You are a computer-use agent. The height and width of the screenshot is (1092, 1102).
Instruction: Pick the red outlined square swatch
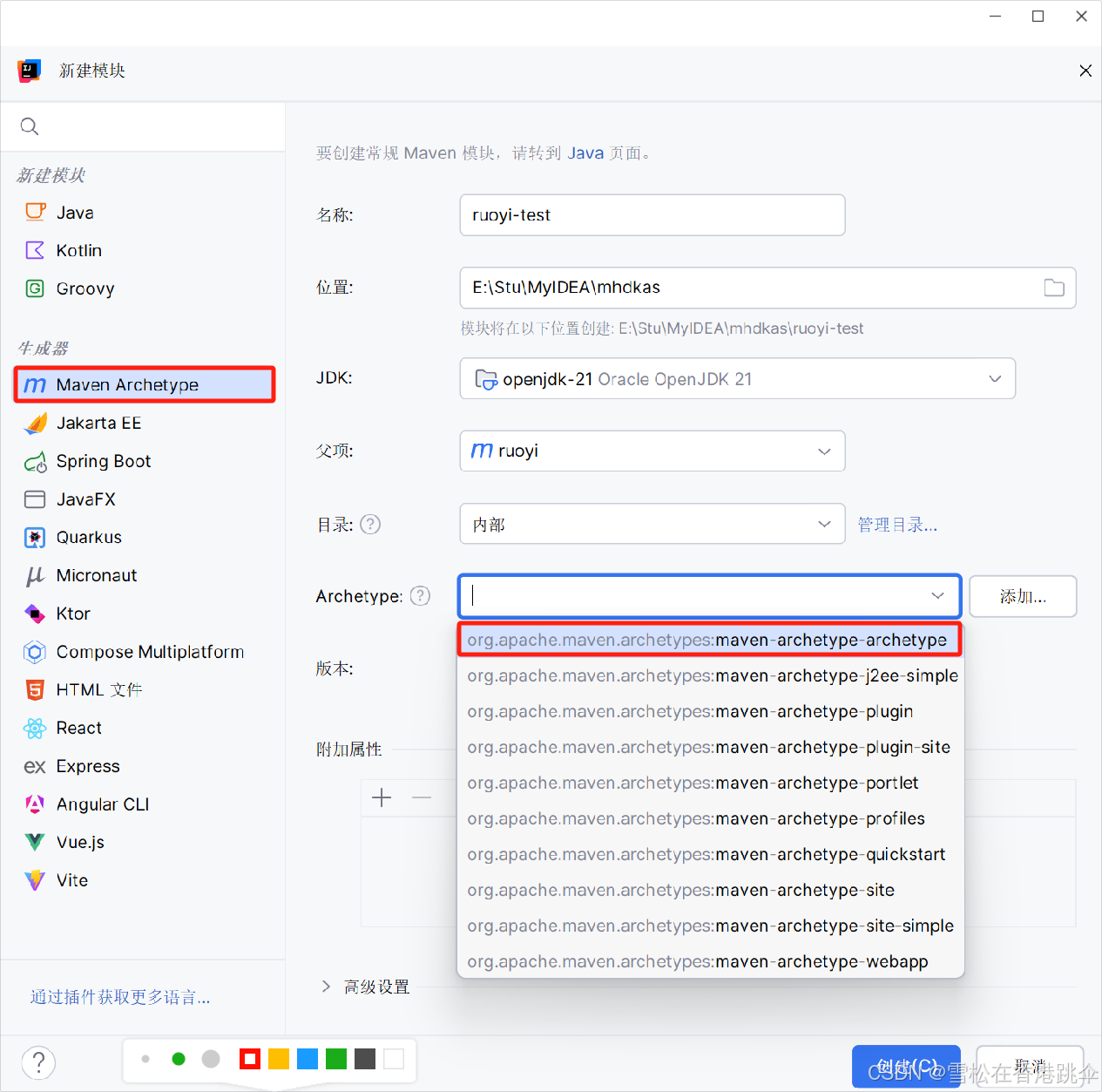click(x=250, y=1059)
